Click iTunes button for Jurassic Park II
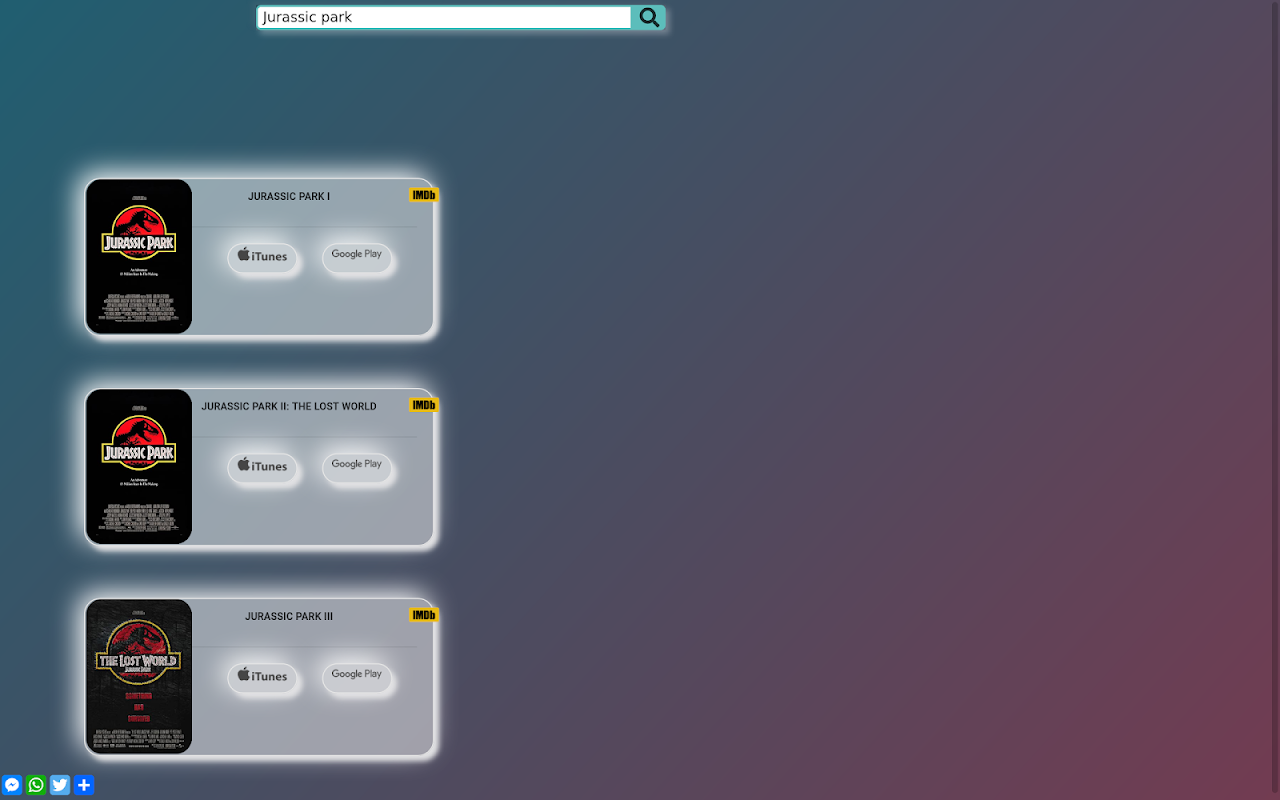Image resolution: width=1280 pixels, height=800 pixels. (x=262, y=466)
